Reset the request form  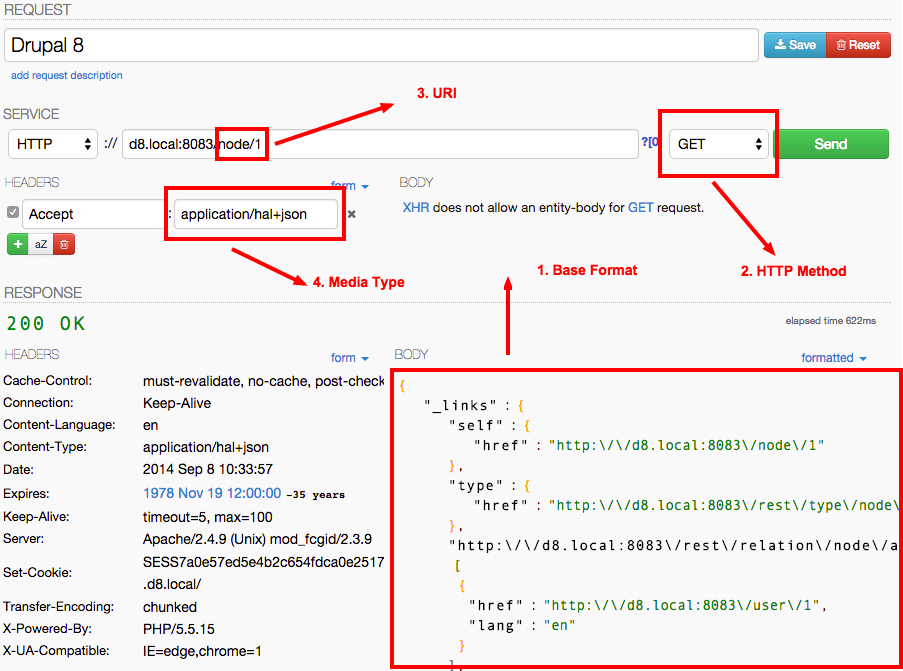coord(858,45)
